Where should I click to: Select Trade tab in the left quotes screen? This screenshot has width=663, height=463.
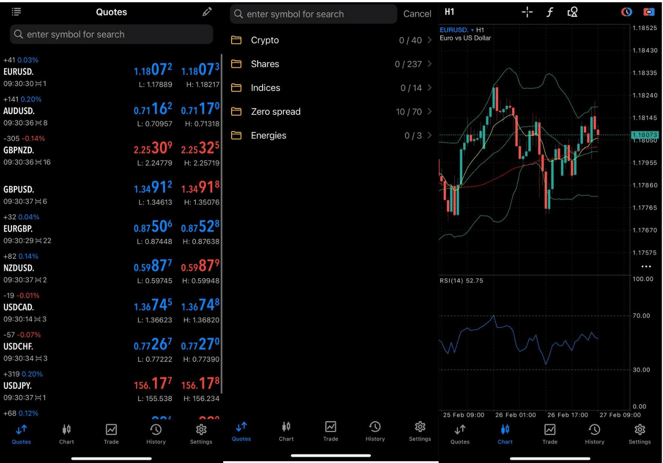[x=111, y=434]
